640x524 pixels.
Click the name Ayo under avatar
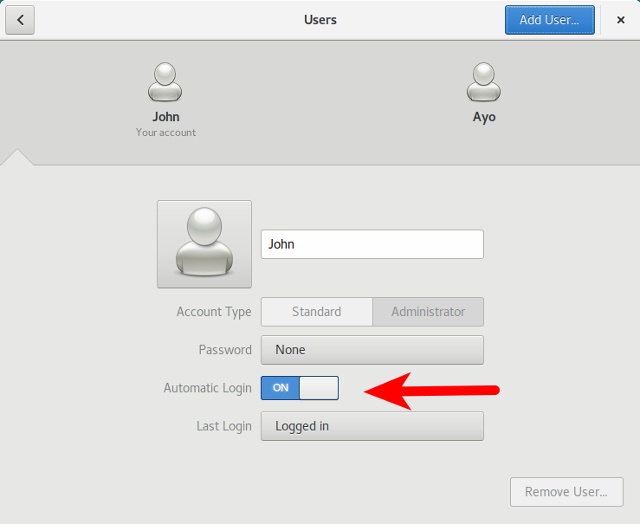pyautogui.click(x=484, y=117)
